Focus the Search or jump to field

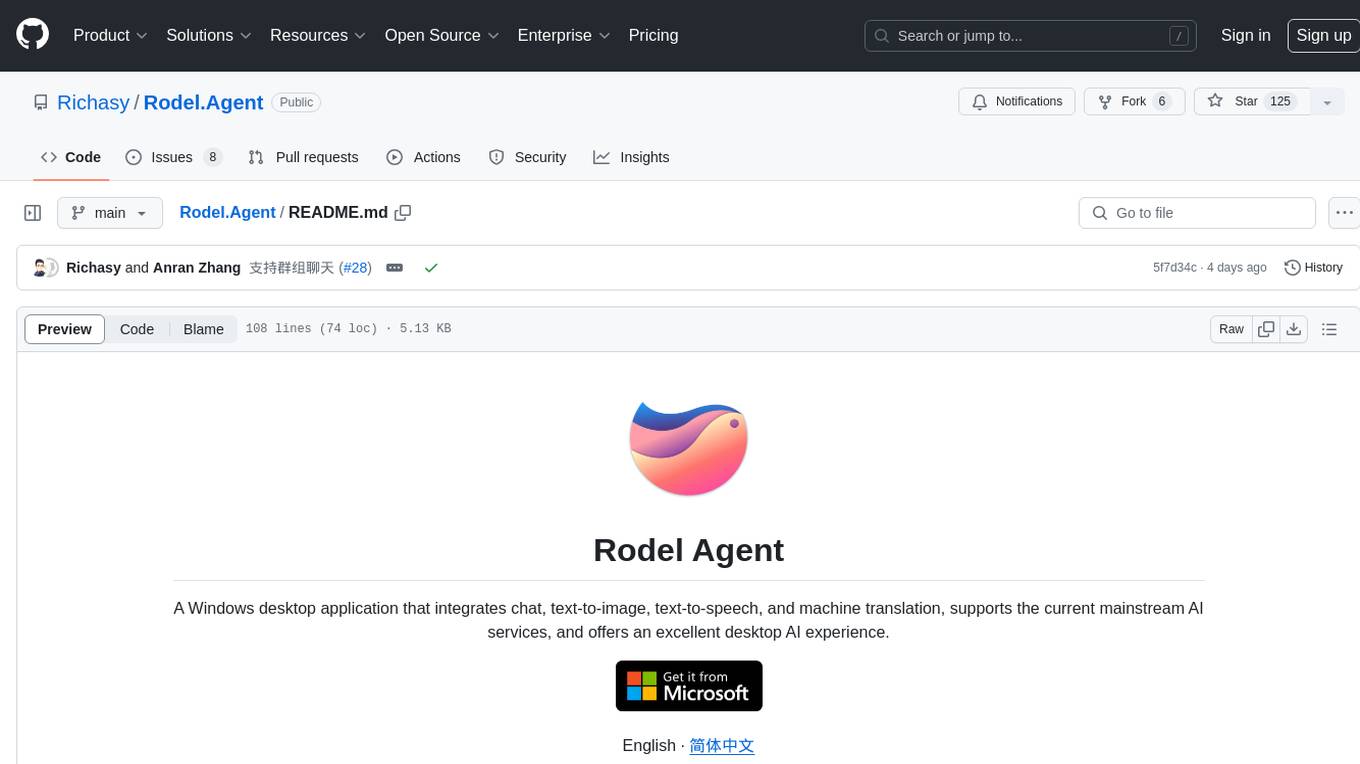click(x=1031, y=36)
